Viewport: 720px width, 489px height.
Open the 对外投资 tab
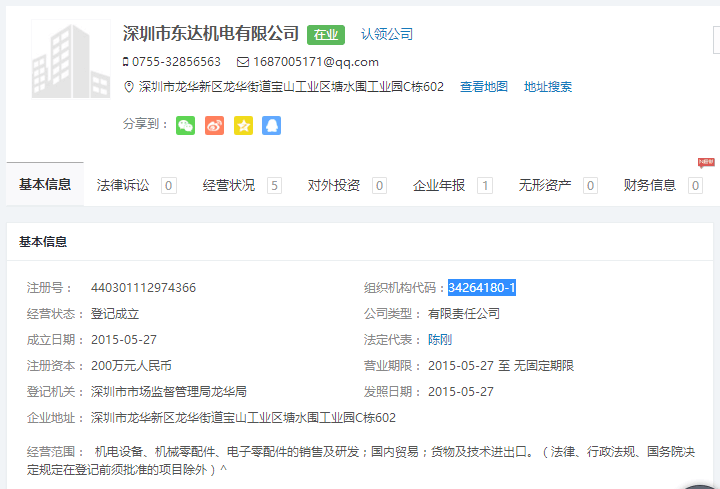pyautogui.click(x=334, y=185)
